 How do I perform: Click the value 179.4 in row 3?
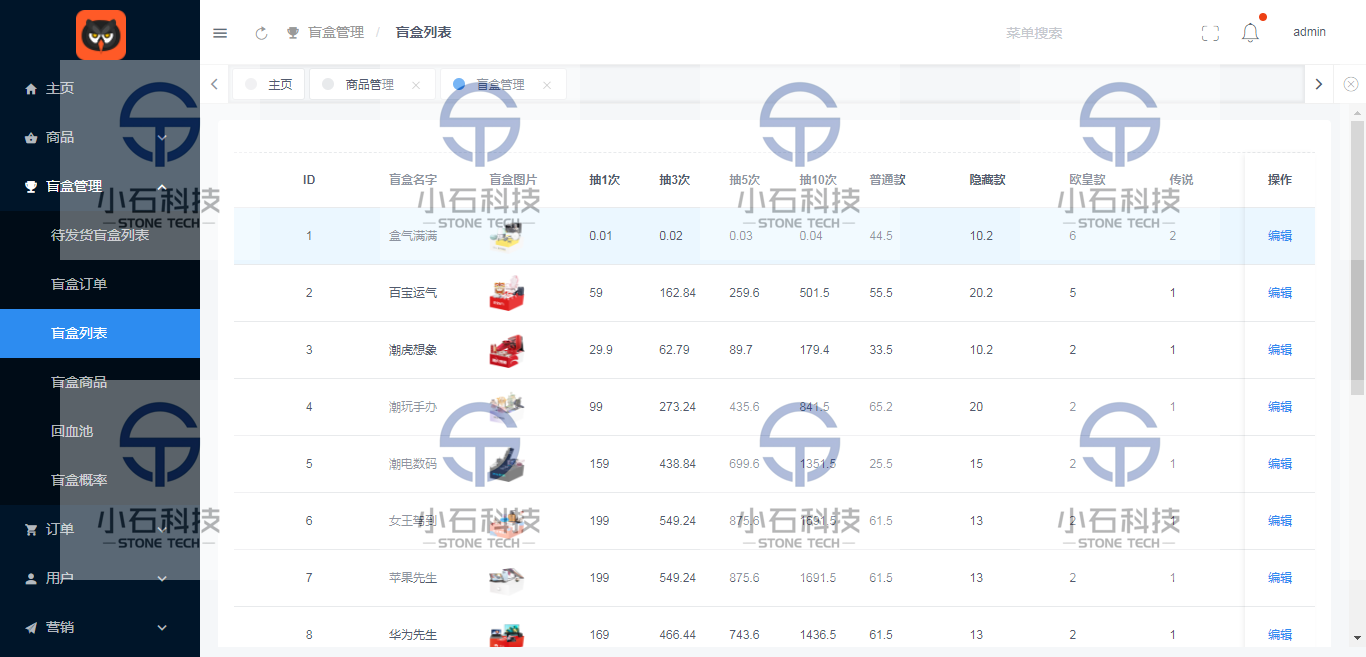pyautogui.click(x=815, y=350)
